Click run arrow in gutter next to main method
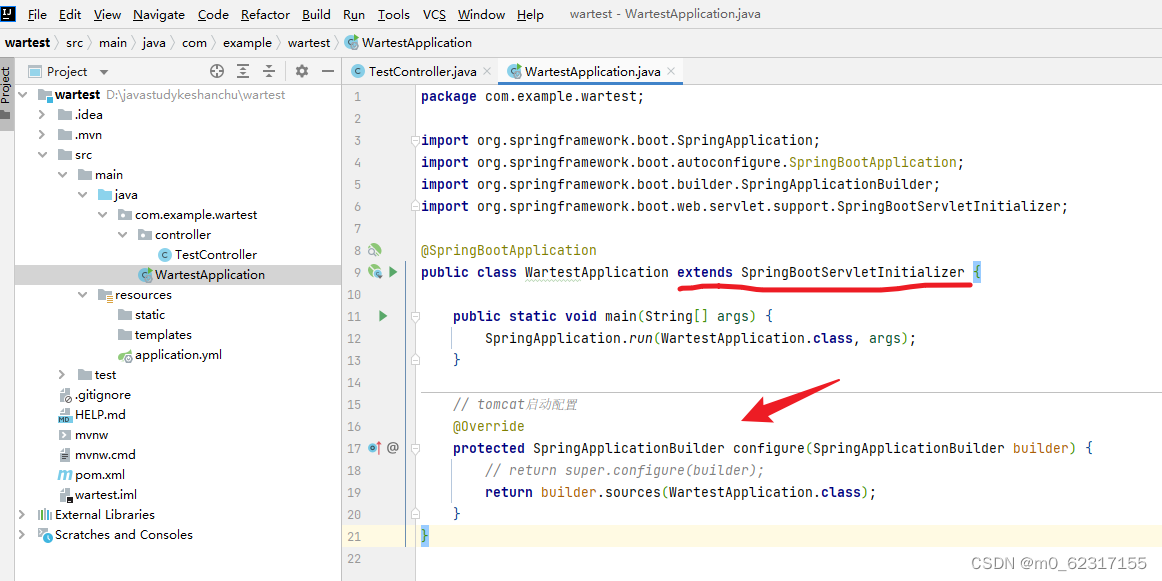This screenshot has width=1162, height=581. pyautogui.click(x=381, y=316)
